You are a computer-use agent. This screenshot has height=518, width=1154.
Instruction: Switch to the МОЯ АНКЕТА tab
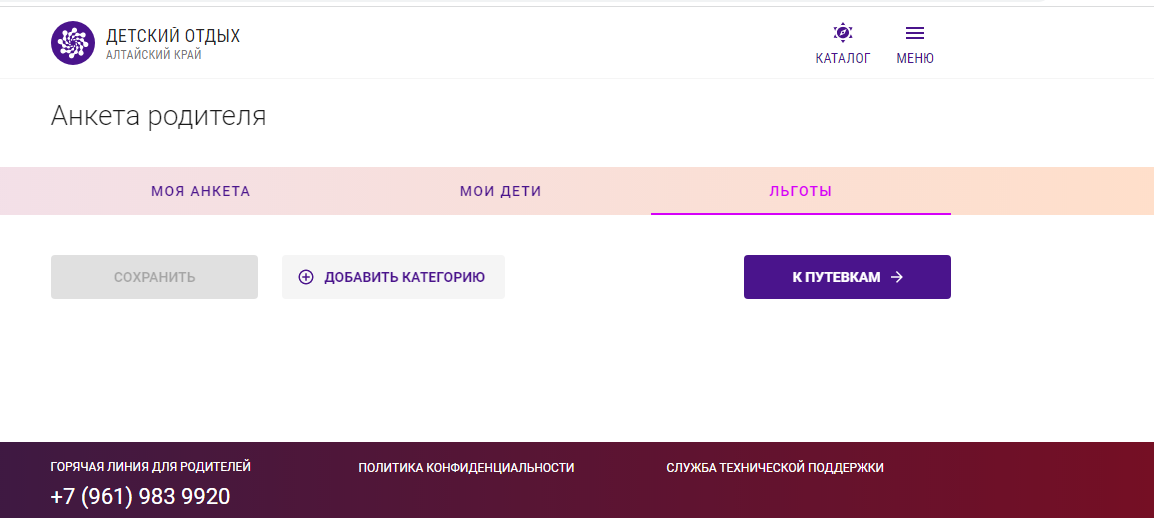pyautogui.click(x=201, y=191)
